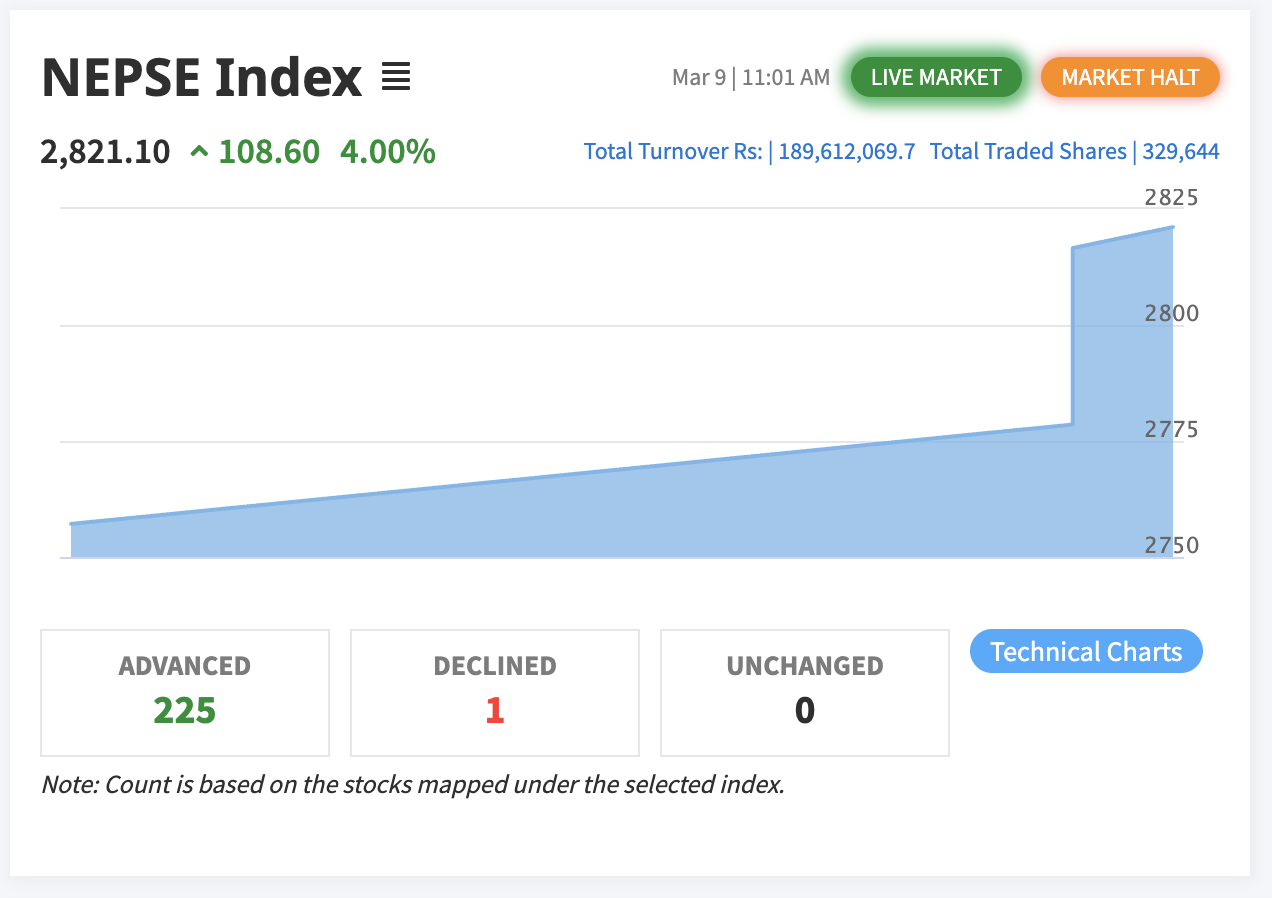Viewport: 1272px width, 898px height.
Task: Select the DECLINED 1 stocks box
Action: coord(495,692)
